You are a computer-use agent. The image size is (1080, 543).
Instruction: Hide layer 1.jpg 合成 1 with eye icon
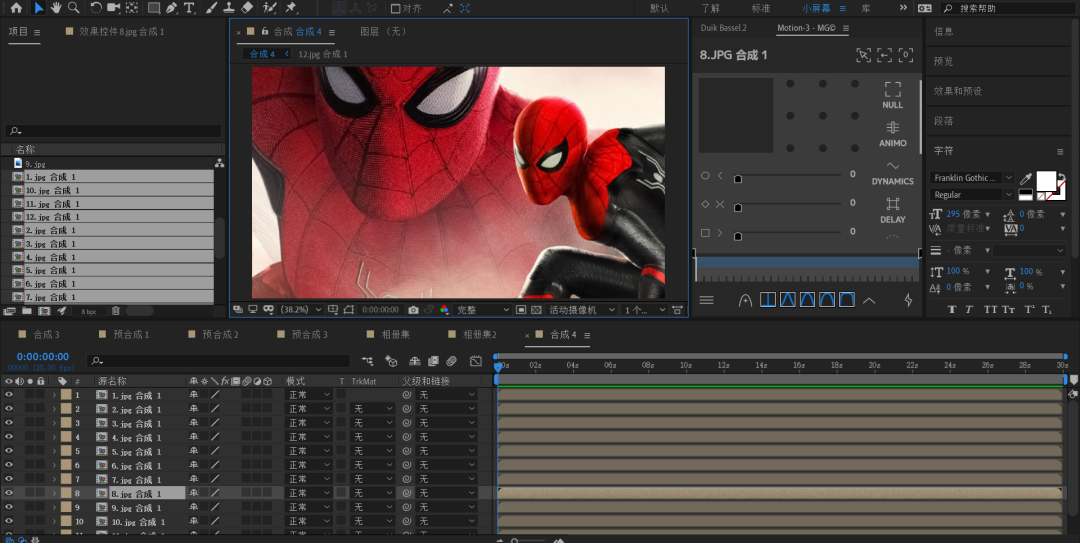[9, 395]
